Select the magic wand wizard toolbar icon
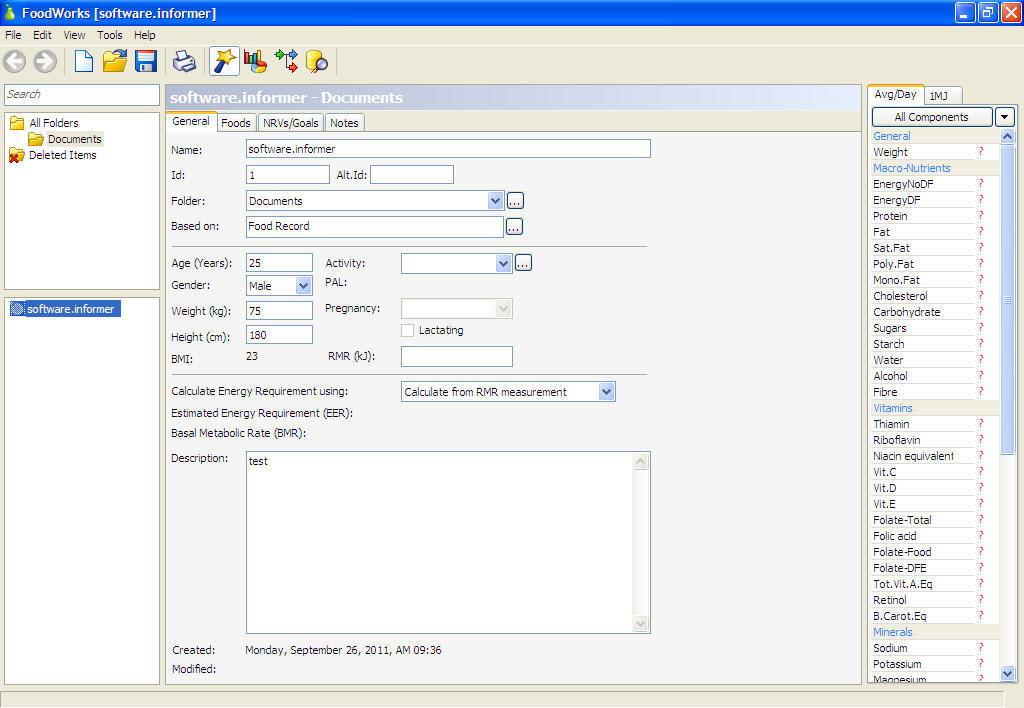The image size is (1024, 708). coord(224,61)
